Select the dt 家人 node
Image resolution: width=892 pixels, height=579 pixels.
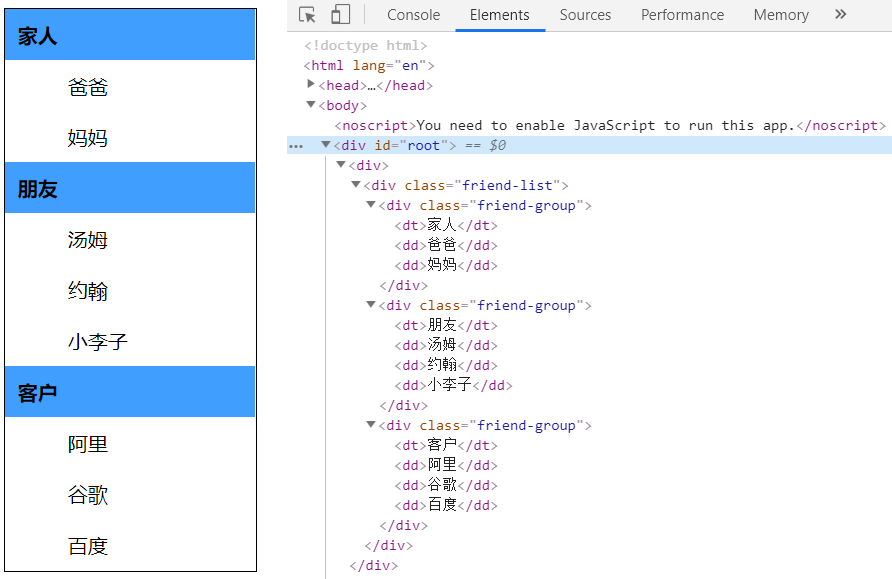(x=446, y=225)
